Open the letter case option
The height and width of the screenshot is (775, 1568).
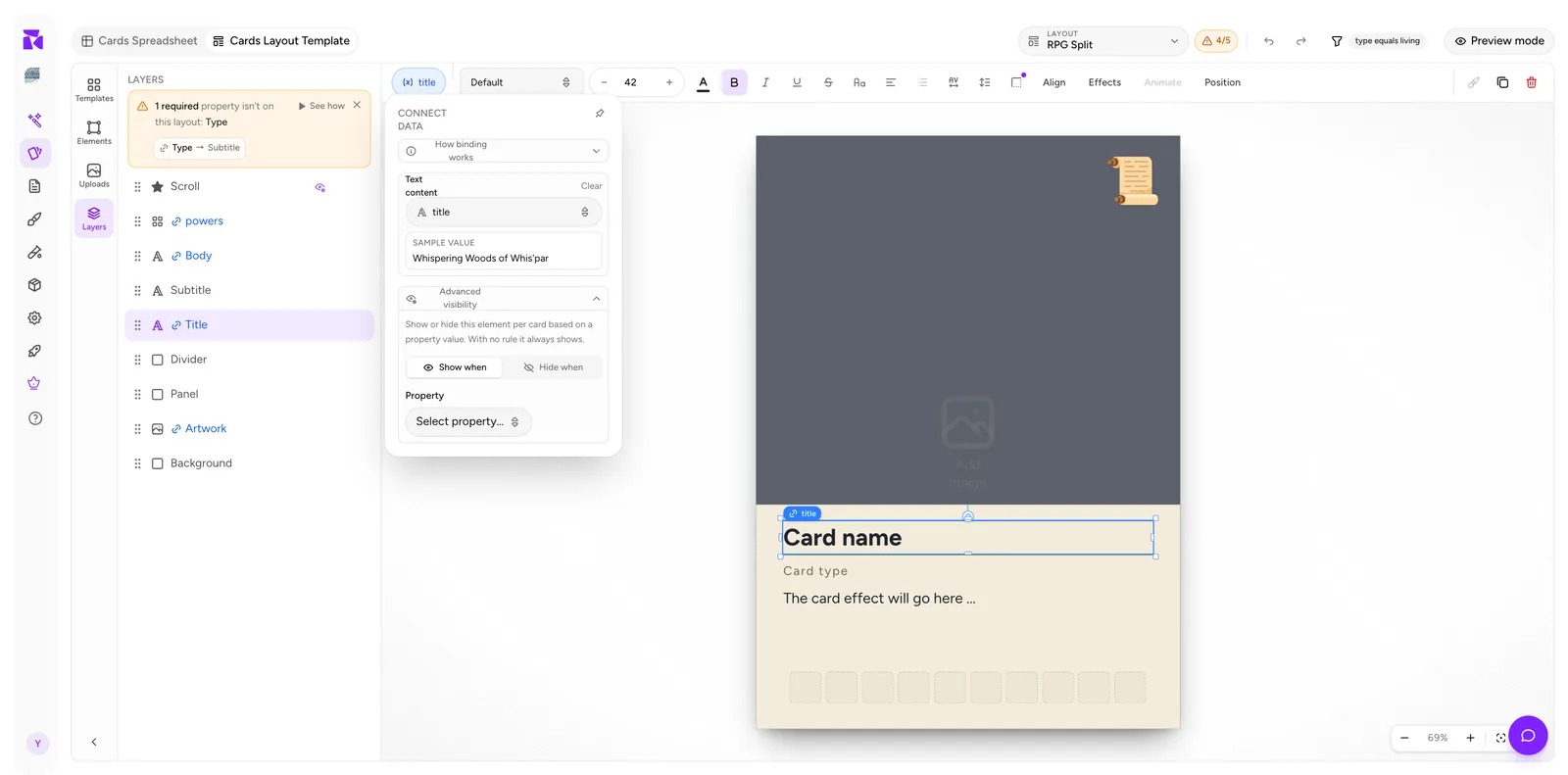(x=859, y=82)
